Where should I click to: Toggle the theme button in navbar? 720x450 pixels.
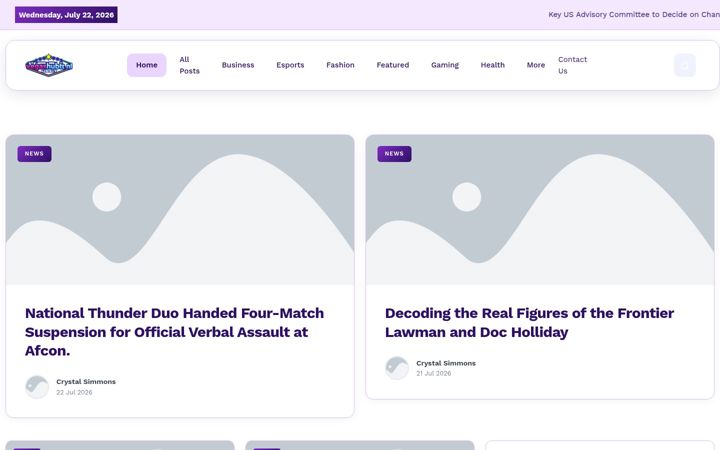(685, 65)
